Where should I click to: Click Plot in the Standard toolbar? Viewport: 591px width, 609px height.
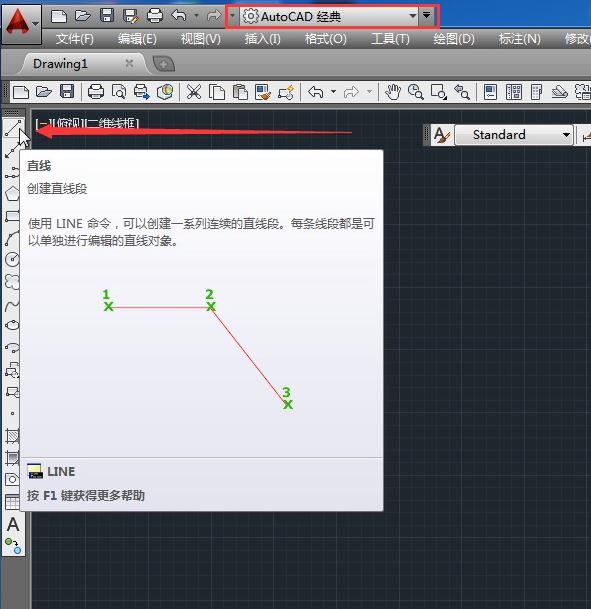[x=96, y=92]
